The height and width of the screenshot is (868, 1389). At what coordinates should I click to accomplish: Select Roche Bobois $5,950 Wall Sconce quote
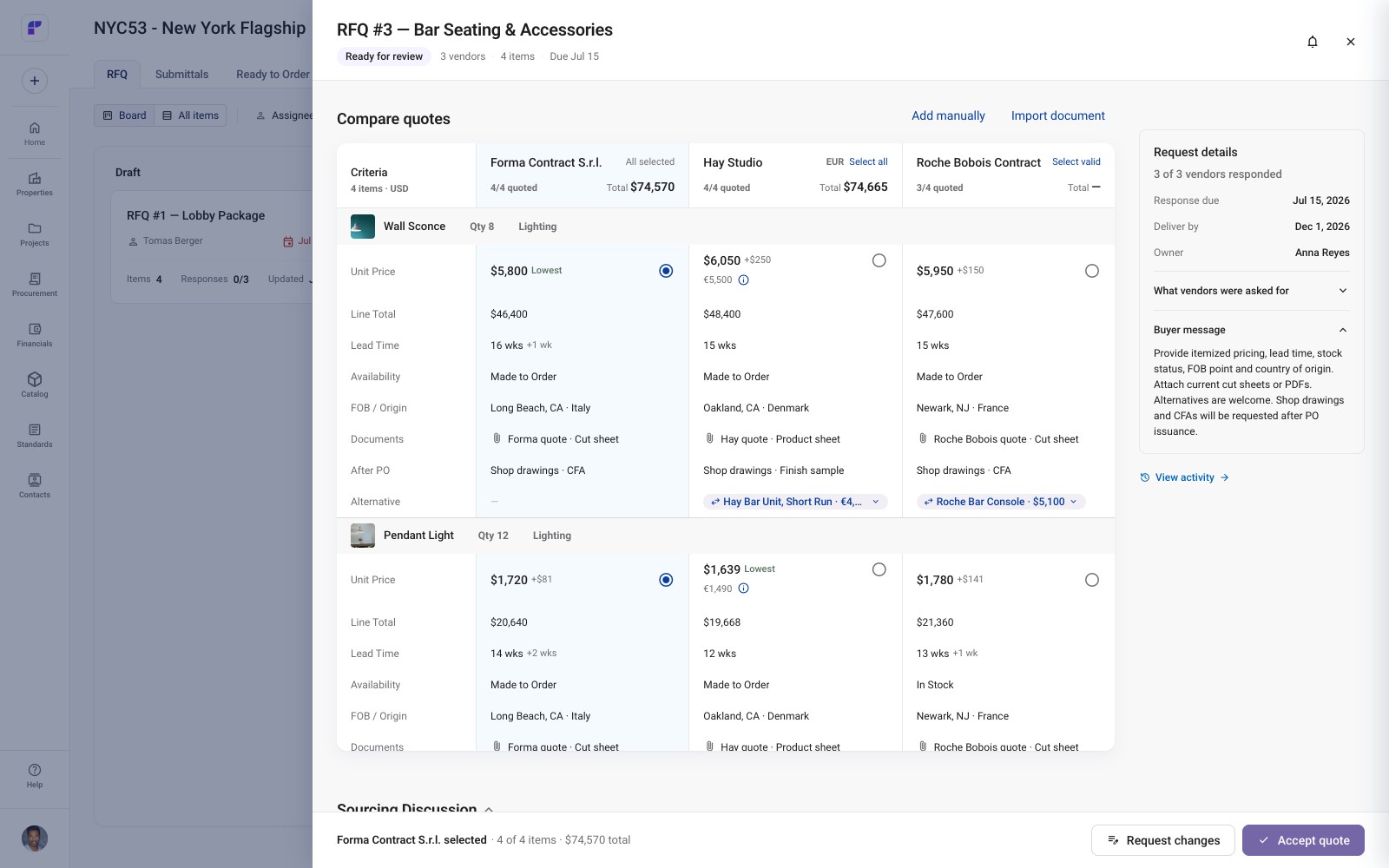[x=1092, y=271]
